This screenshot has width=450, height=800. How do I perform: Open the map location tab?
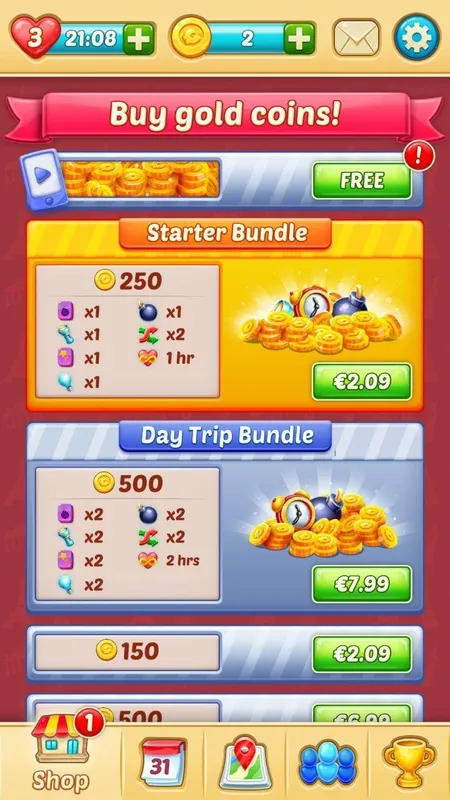click(x=245, y=762)
